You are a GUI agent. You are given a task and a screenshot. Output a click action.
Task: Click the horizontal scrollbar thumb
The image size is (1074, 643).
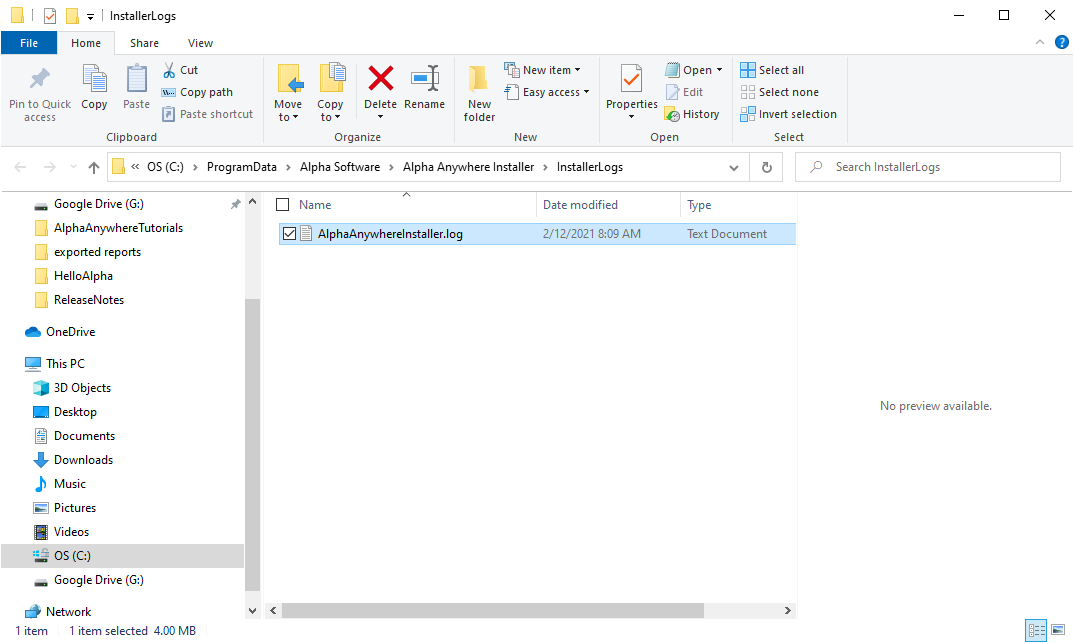click(492, 610)
